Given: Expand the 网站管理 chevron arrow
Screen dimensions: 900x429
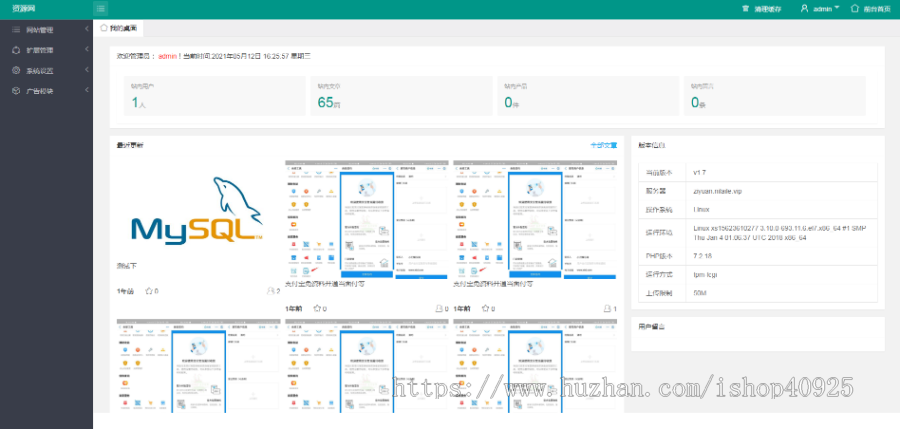Looking at the screenshot, I should point(87,29).
